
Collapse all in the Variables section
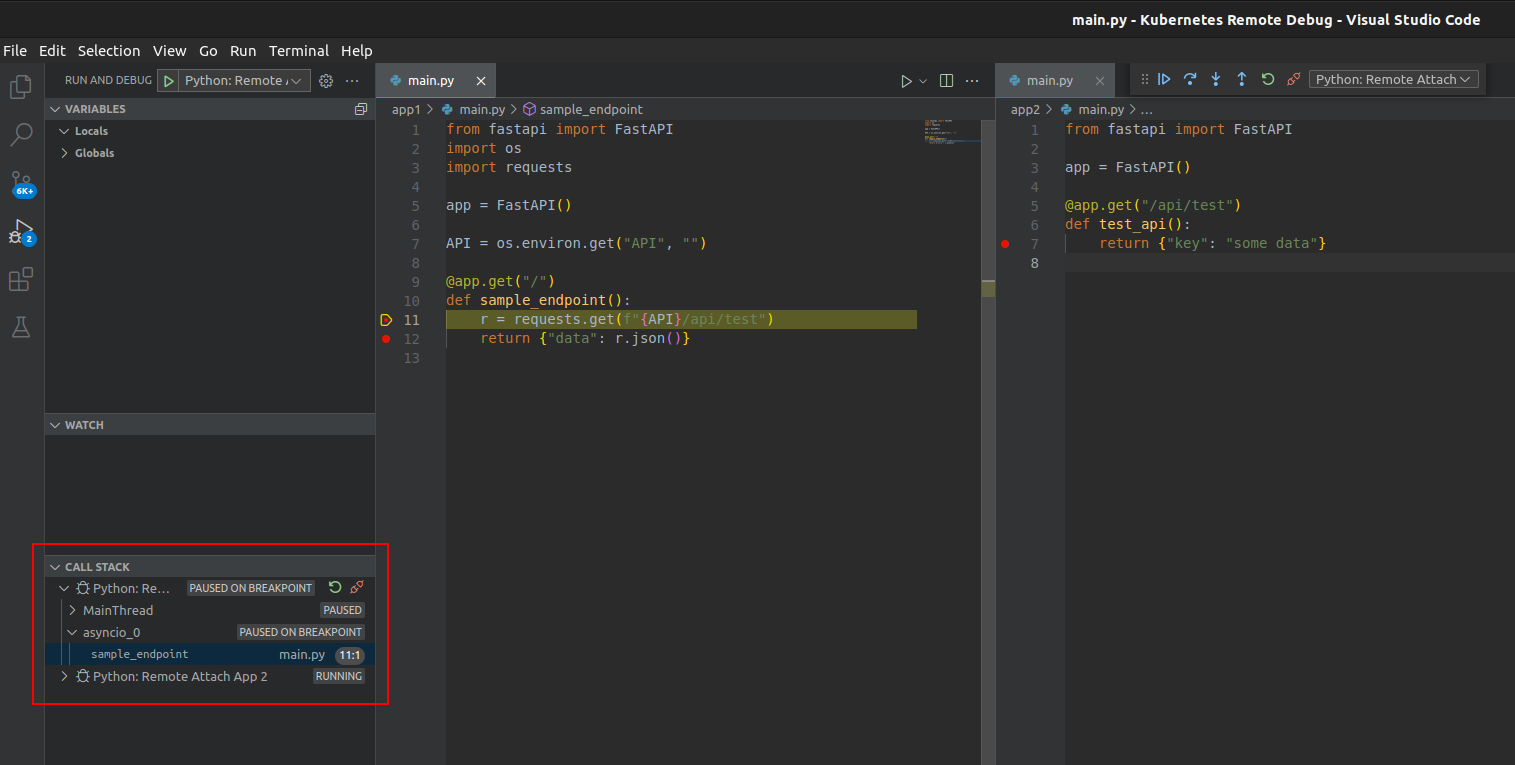coord(361,109)
